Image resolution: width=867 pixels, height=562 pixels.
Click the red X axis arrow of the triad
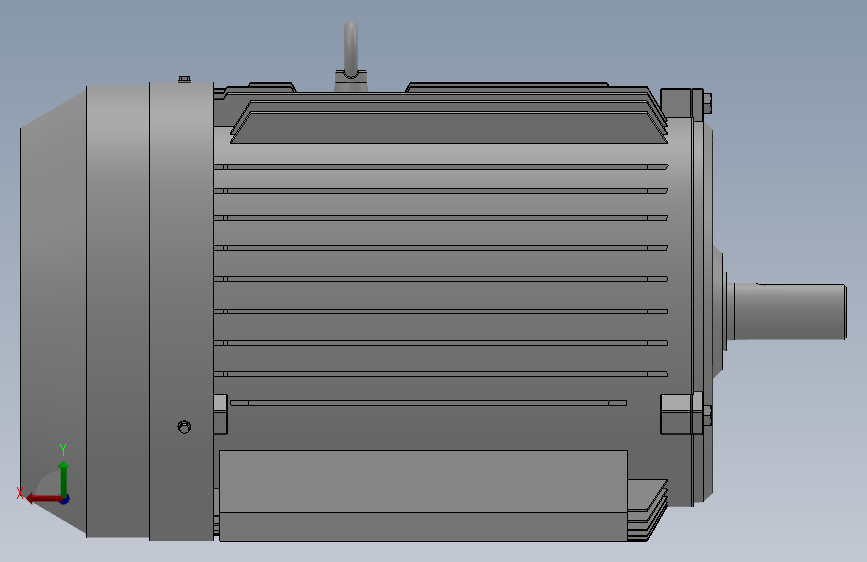pos(43,498)
